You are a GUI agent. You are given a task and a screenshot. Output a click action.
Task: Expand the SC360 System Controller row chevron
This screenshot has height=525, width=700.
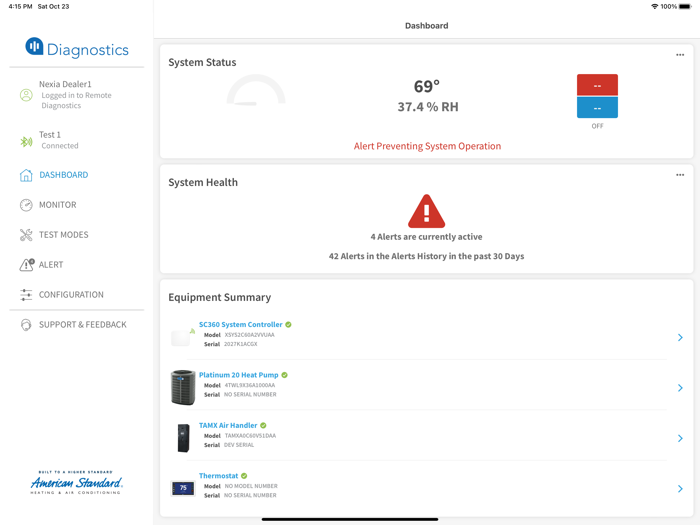680,338
